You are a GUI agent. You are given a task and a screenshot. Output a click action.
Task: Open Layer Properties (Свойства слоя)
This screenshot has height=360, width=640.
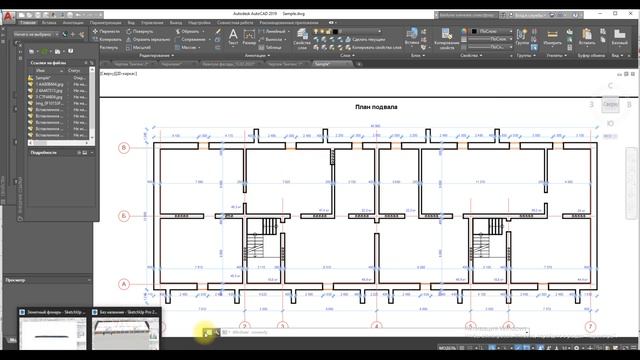point(302,39)
